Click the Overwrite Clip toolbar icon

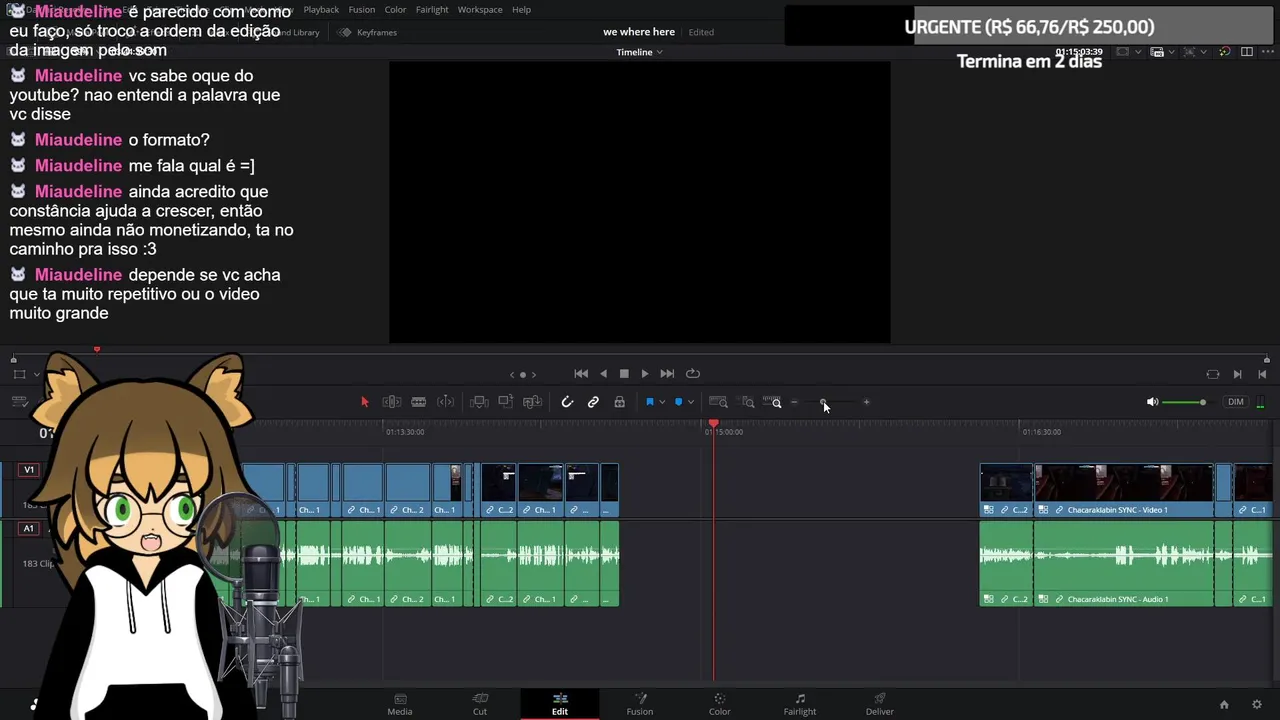coord(505,402)
